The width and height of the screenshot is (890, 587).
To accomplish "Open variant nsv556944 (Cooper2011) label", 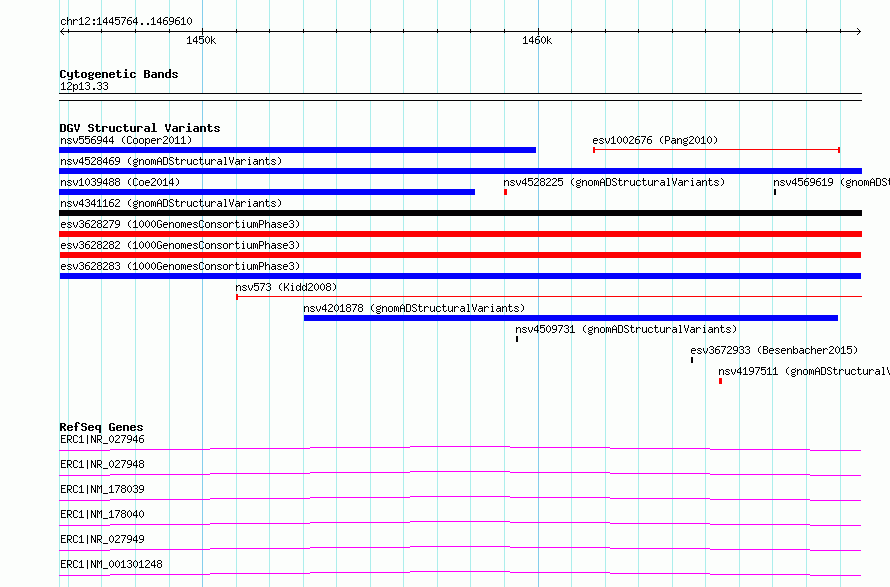I will [x=126, y=140].
